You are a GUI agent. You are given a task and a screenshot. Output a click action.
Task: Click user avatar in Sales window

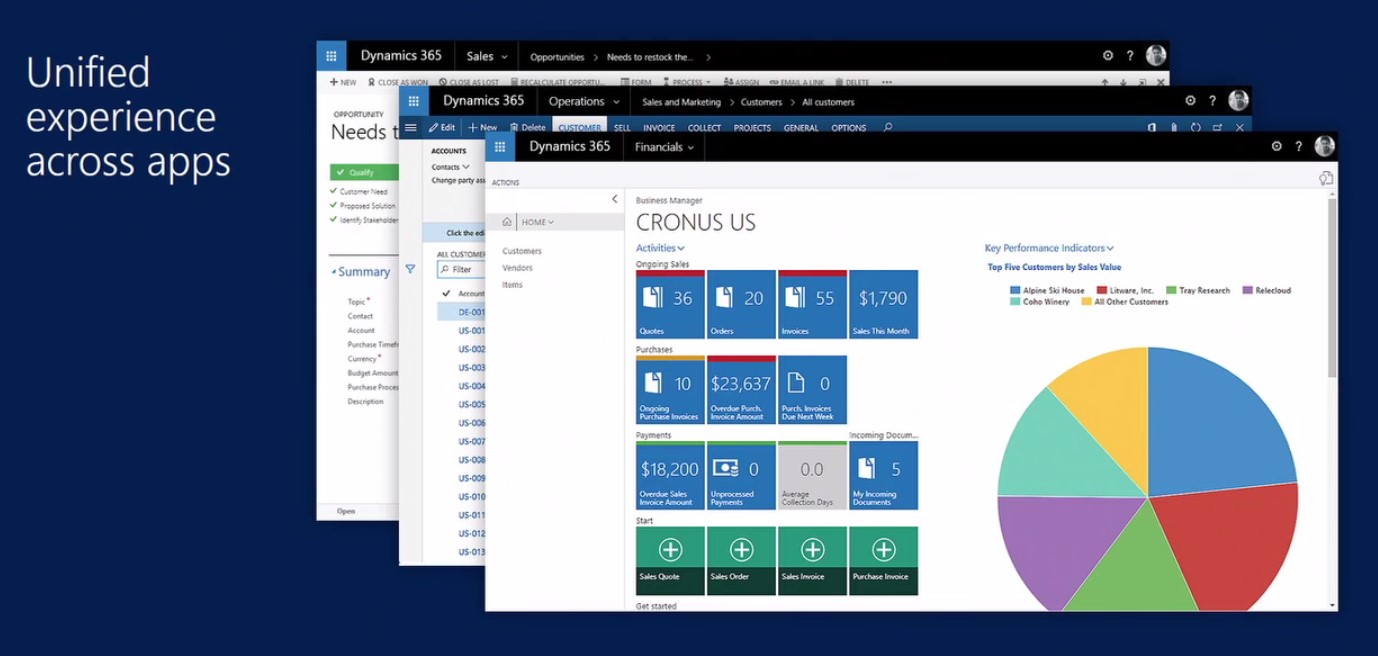point(1156,55)
